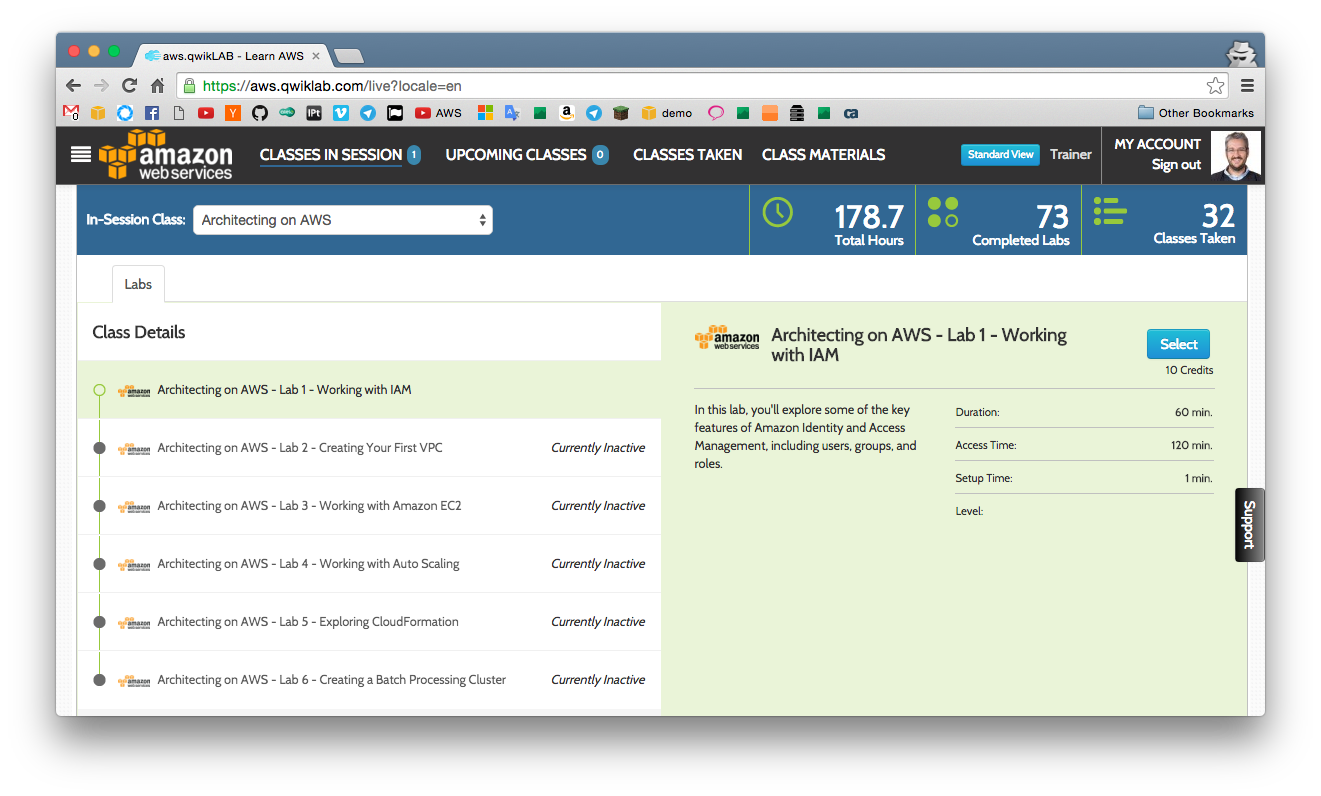Open the Other Bookmarks folder
The height and width of the screenshot is (796, 1321).
pos(1196,113)
